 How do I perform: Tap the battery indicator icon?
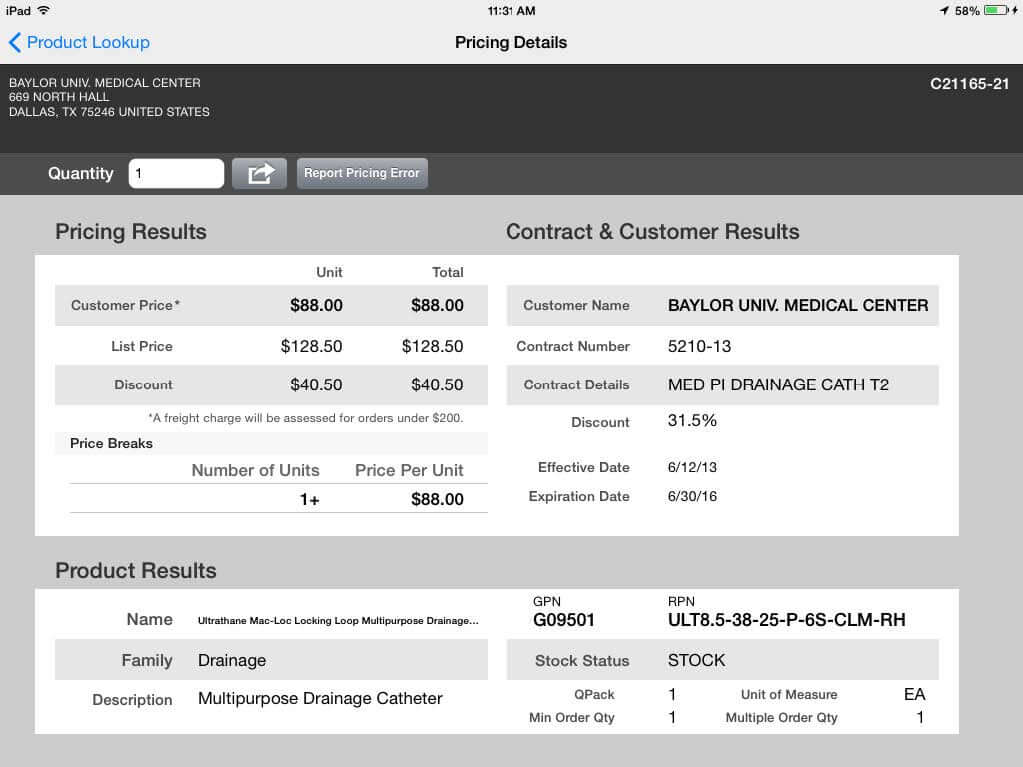(995, 10)
